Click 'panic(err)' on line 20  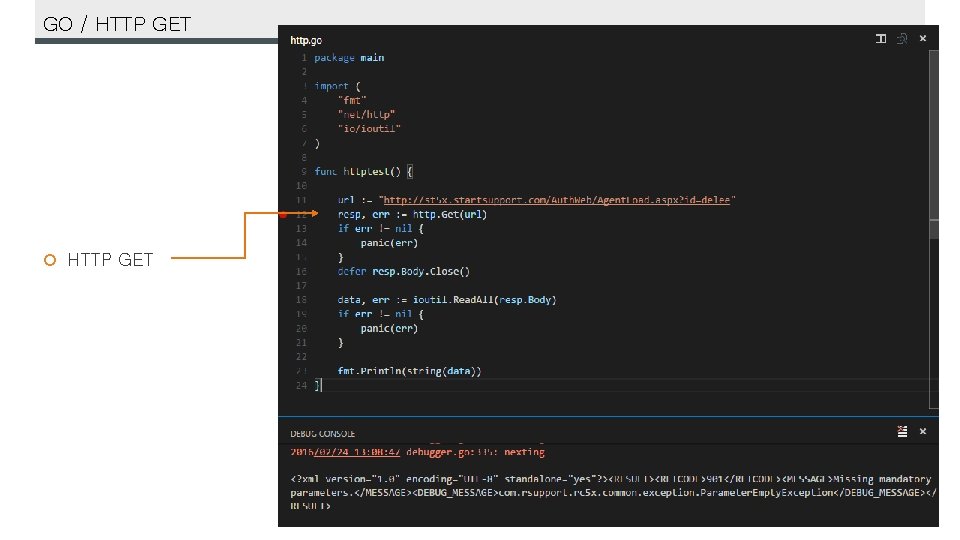pyautogui.click(x=389, y=329)
